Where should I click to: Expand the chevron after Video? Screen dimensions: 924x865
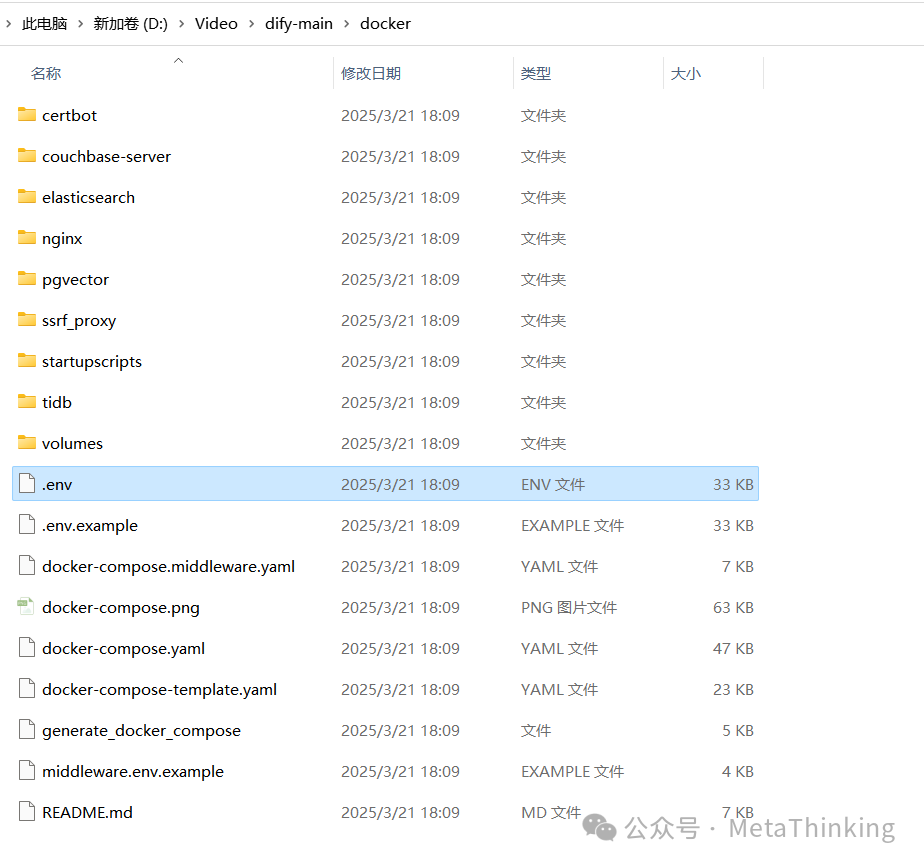pos(252,24)
